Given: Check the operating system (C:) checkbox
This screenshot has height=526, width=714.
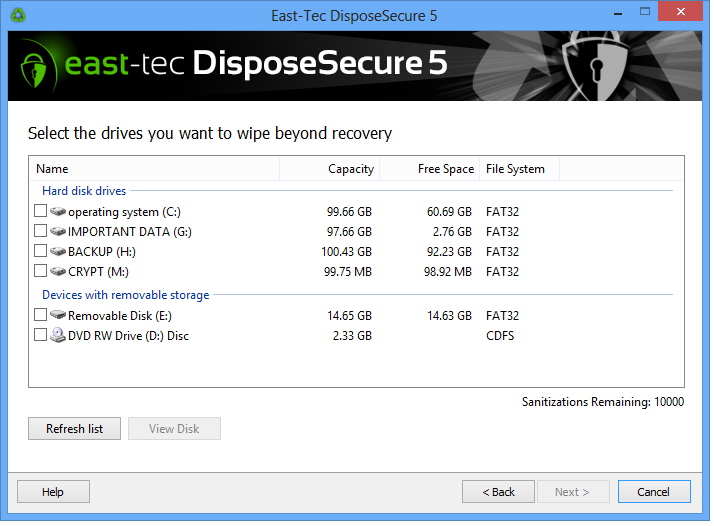Looking at the screenshot, I should coord(41,211).
